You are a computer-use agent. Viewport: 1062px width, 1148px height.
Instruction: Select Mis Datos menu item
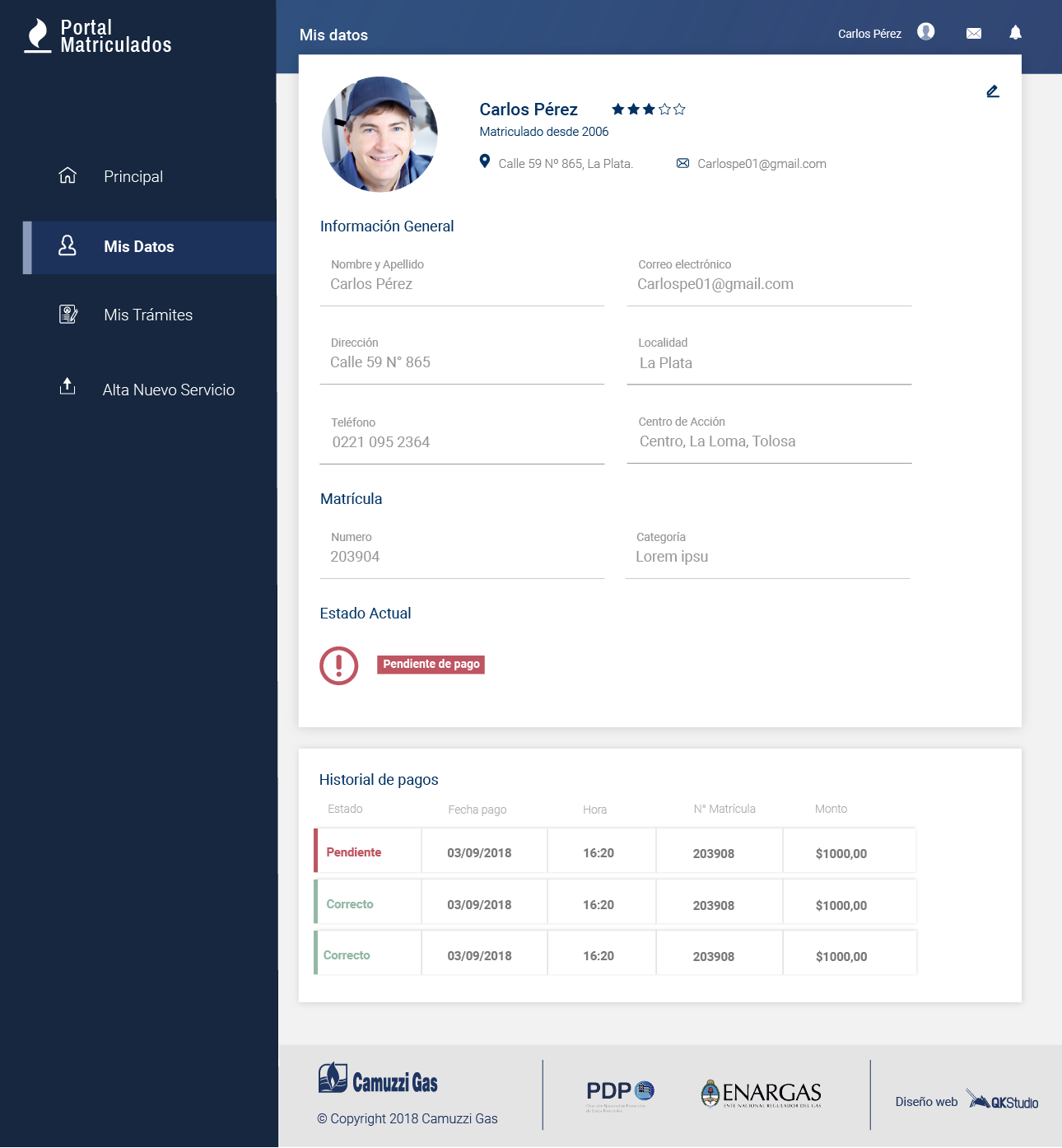coord(150,247)
